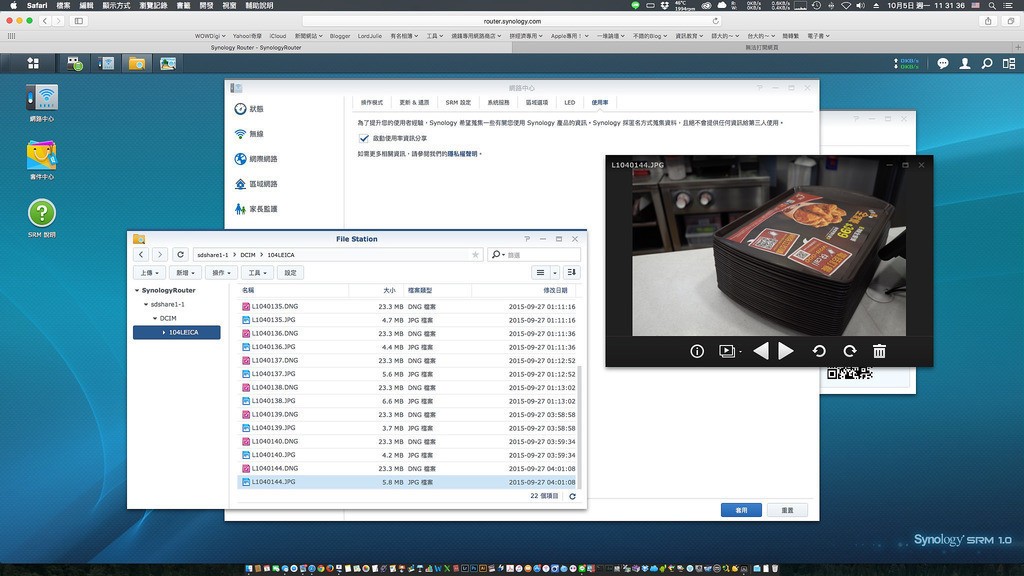Show previous photo in the image viewer

[761, 351]
